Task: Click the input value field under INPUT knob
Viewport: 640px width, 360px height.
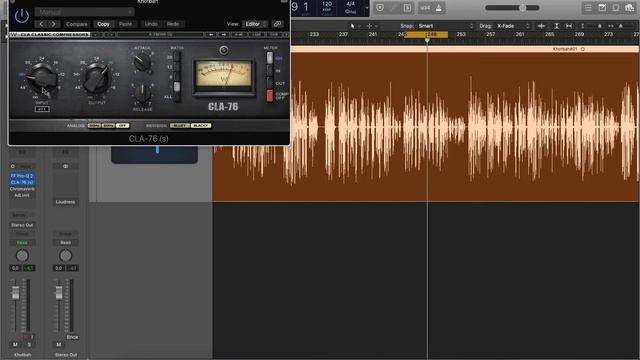Action: 42,109
